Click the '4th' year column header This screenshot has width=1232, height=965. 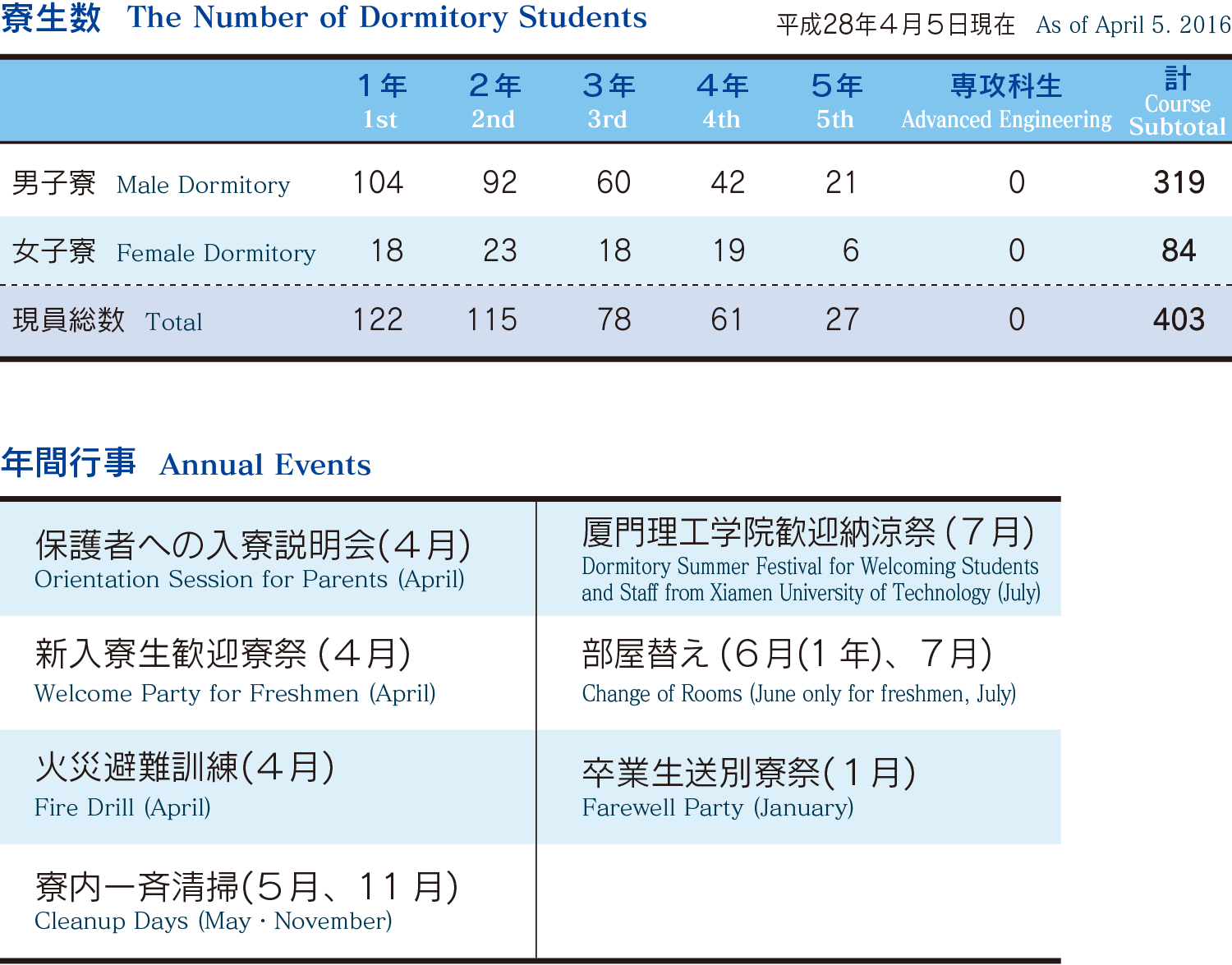pos(722,102)
